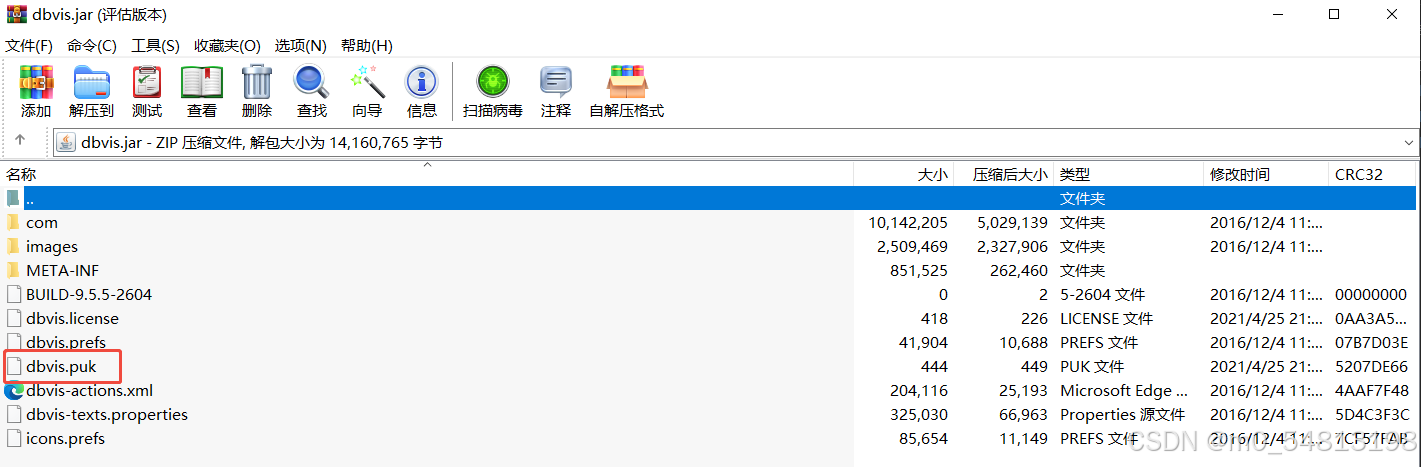Click the Microsoft Edge type cell
Viewport: 1421px width, 467px height.
[x=1124, y=390]
